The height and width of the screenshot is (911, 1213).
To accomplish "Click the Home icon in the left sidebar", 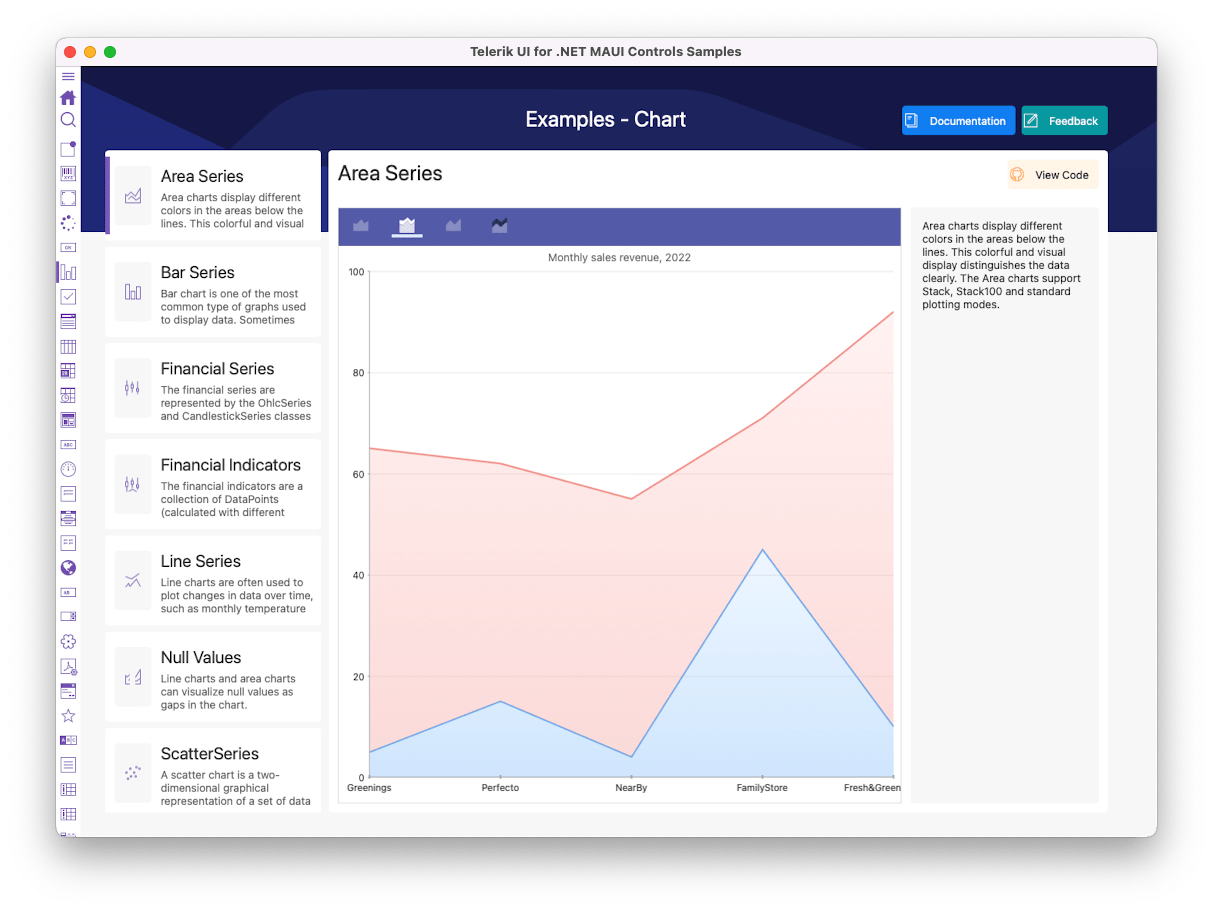I will tap(68, 97).
